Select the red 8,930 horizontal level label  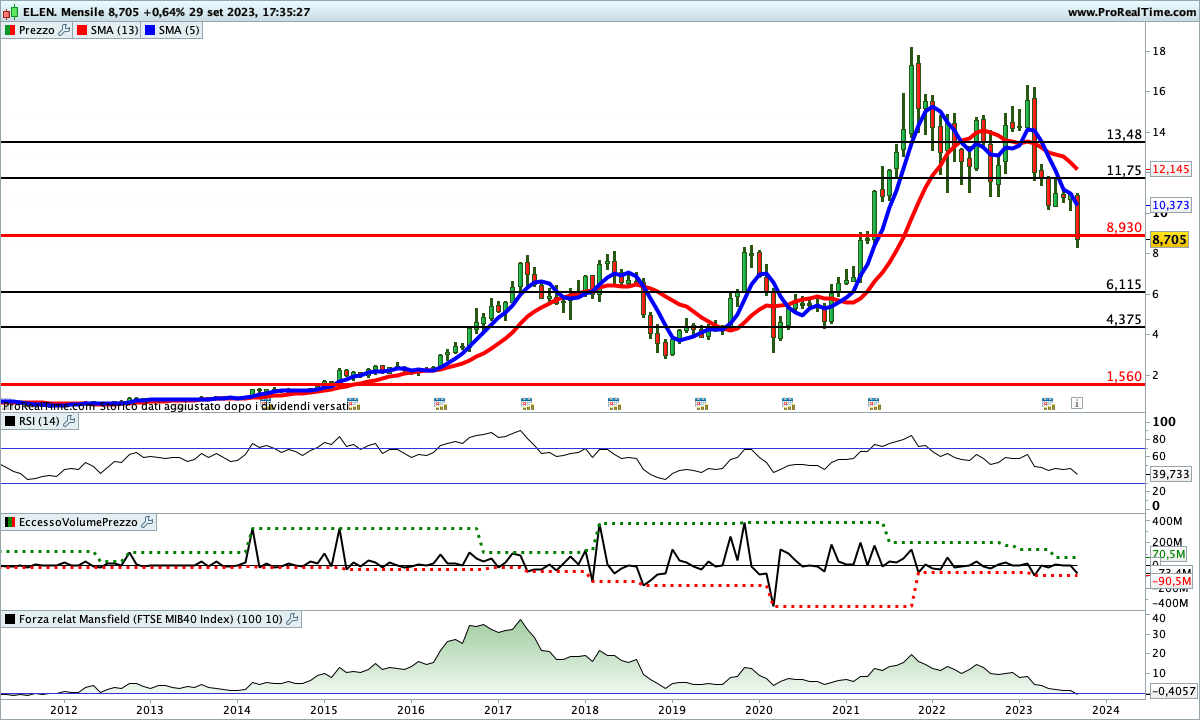pyautogui.click(x=1124, y=228)
